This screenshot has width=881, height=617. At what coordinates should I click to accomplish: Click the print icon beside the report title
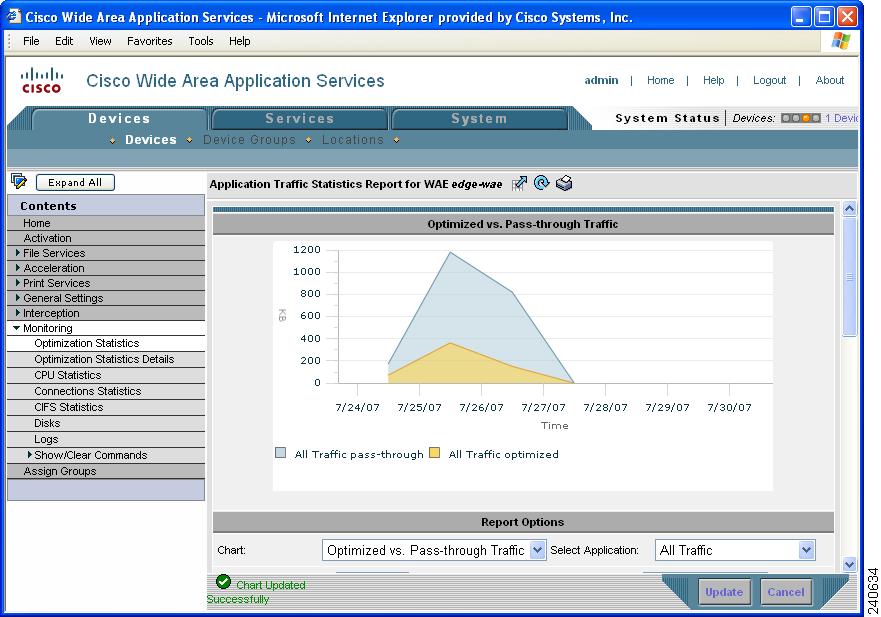click(564, 183)
